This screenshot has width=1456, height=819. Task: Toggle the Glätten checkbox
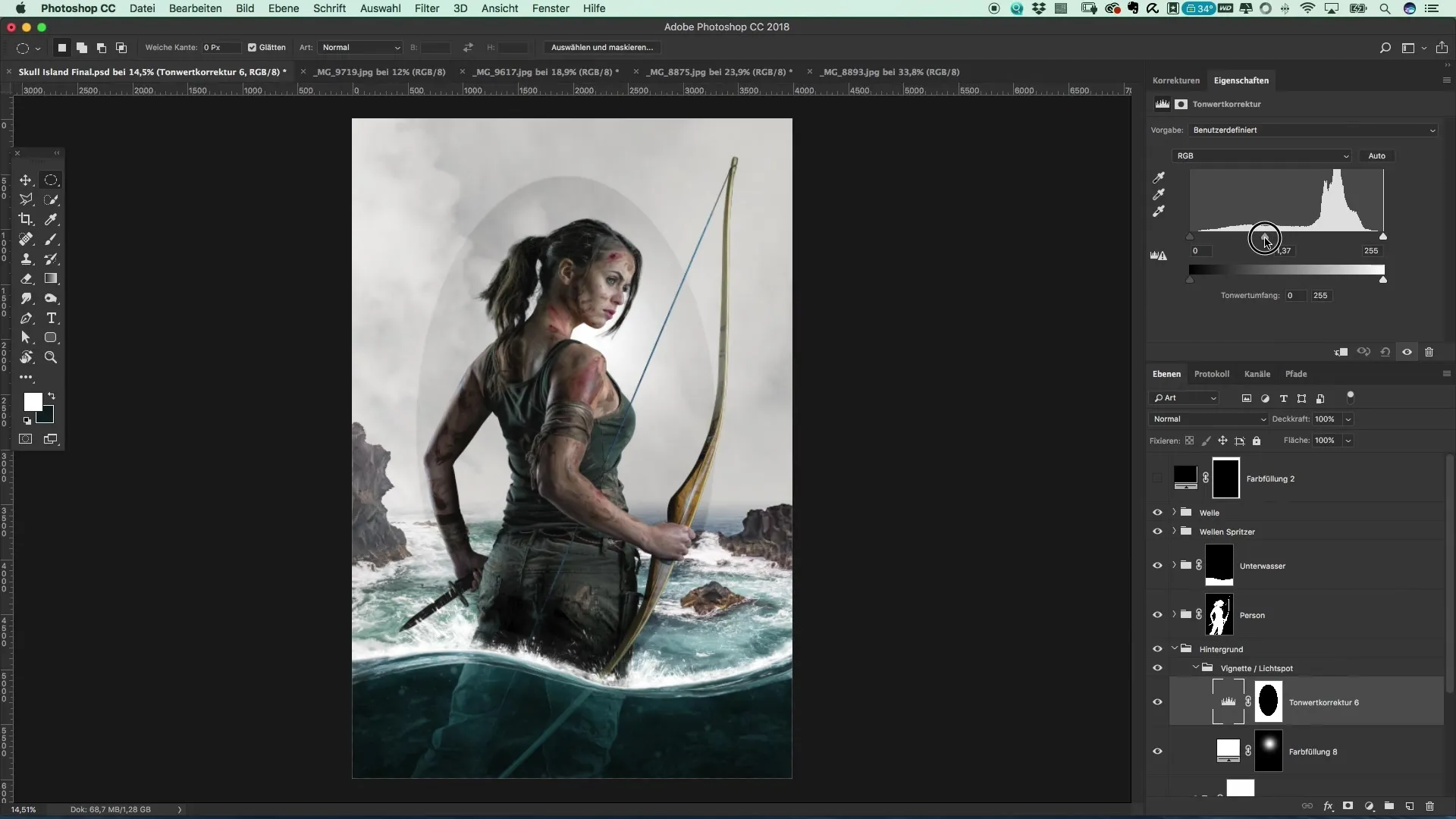click(253, 47)
